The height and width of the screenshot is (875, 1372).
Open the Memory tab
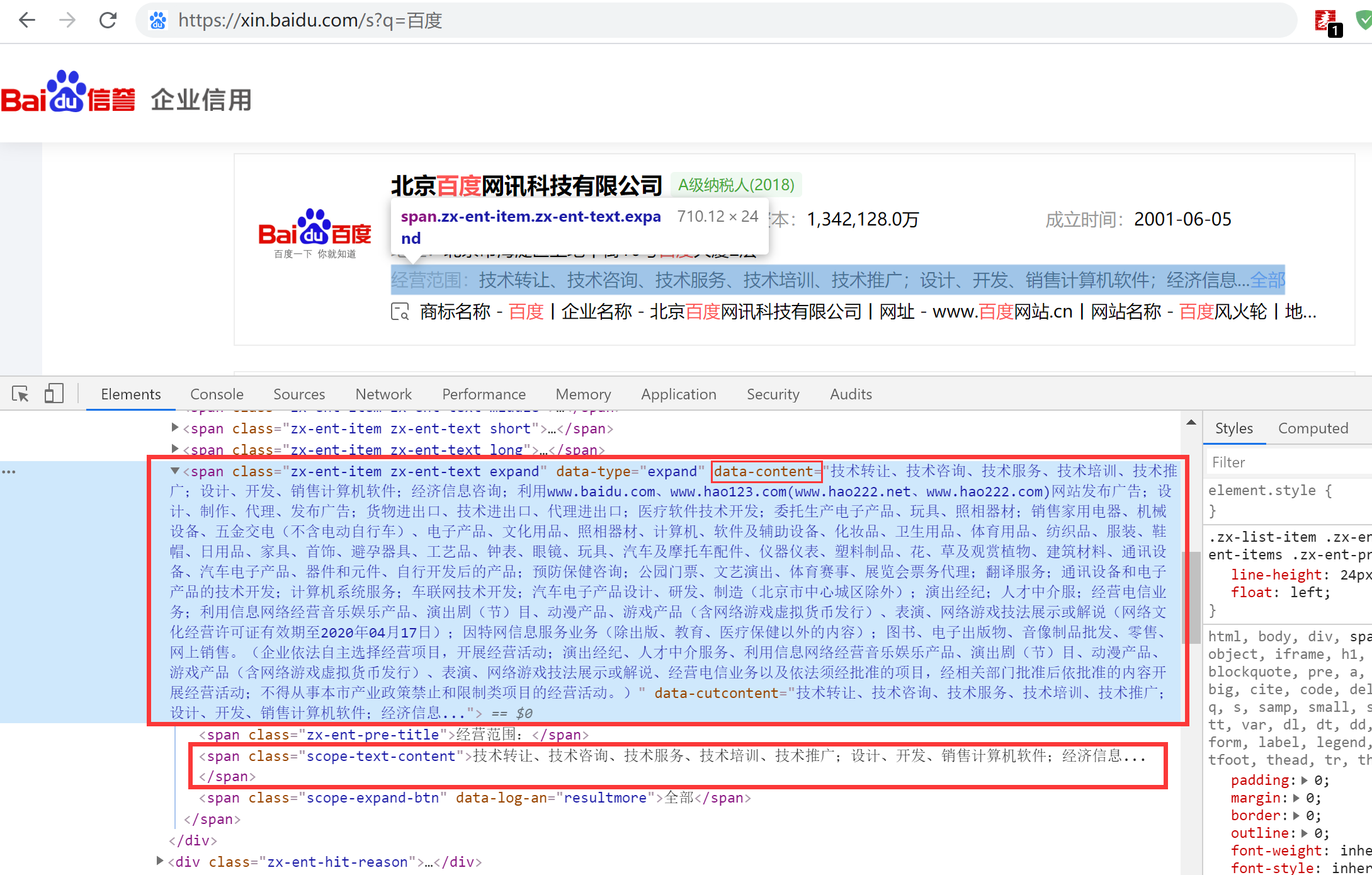pyautogui.click(x=583, y=394)
